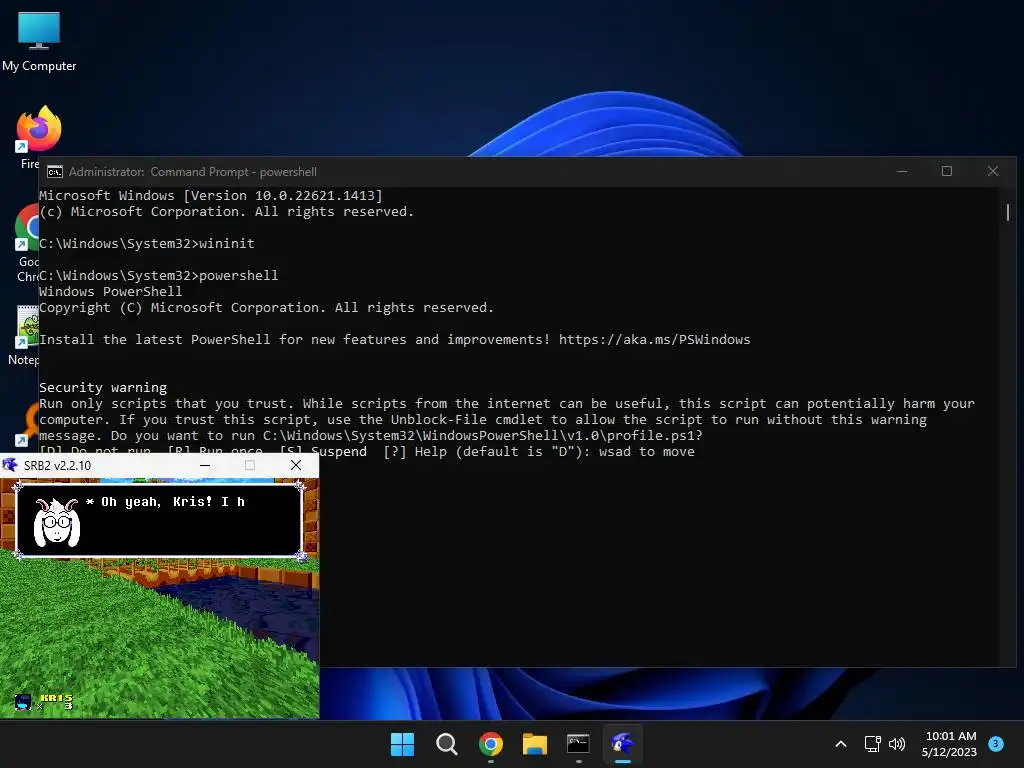Click the "Copyright (C) Microsoft Corporation" line
1024x768 pixels.
[x=266, y=308]
